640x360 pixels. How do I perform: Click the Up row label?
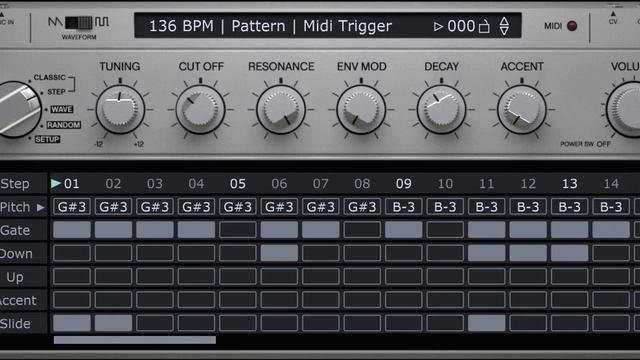(x=15, y=277)
